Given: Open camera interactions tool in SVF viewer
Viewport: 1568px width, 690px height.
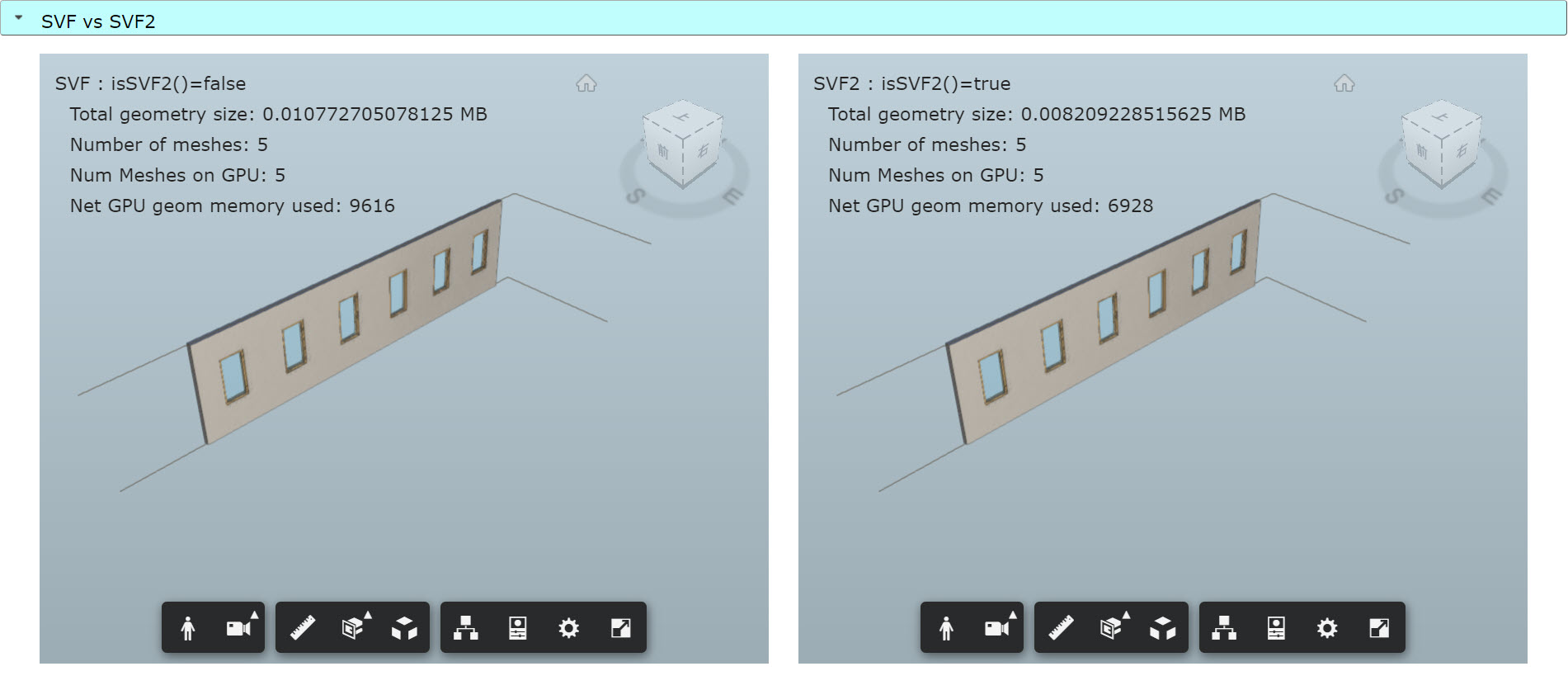Looking at the screenshot, I should [240, 628].
